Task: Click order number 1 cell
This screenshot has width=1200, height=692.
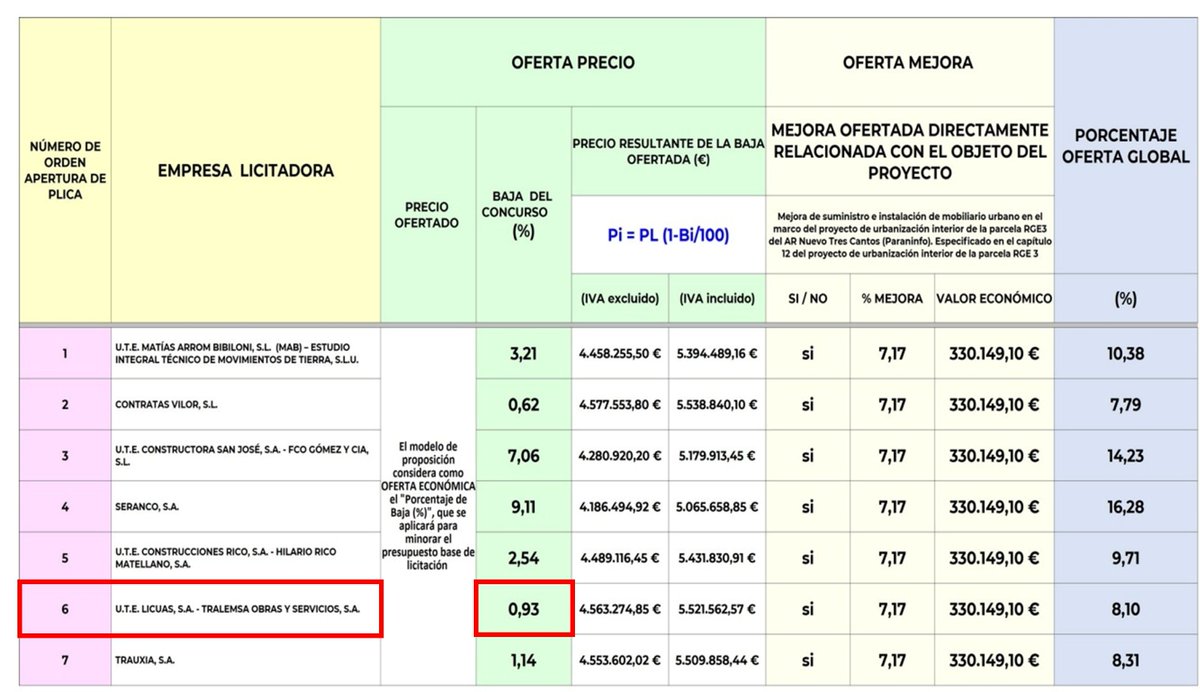Action: click(x=65, y=352)
